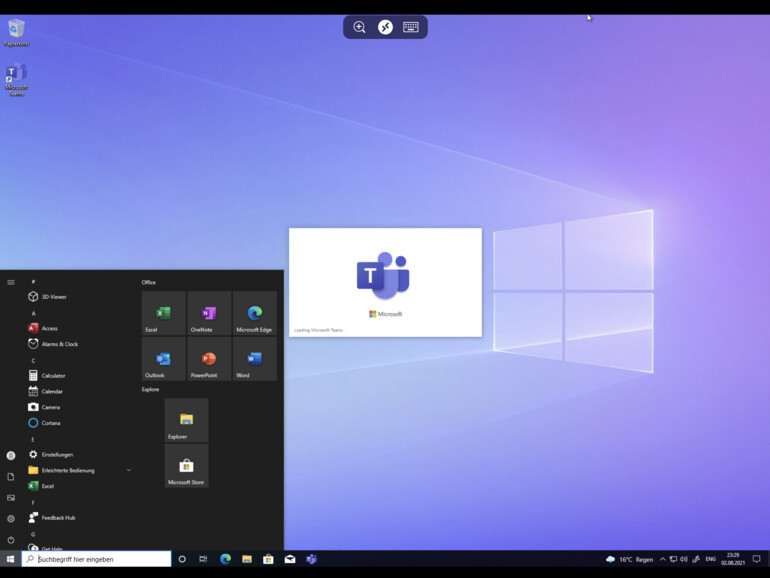Screen dimensions: 770x578
Task: Launch the Outlook tile
Action: tap(164, 359)
